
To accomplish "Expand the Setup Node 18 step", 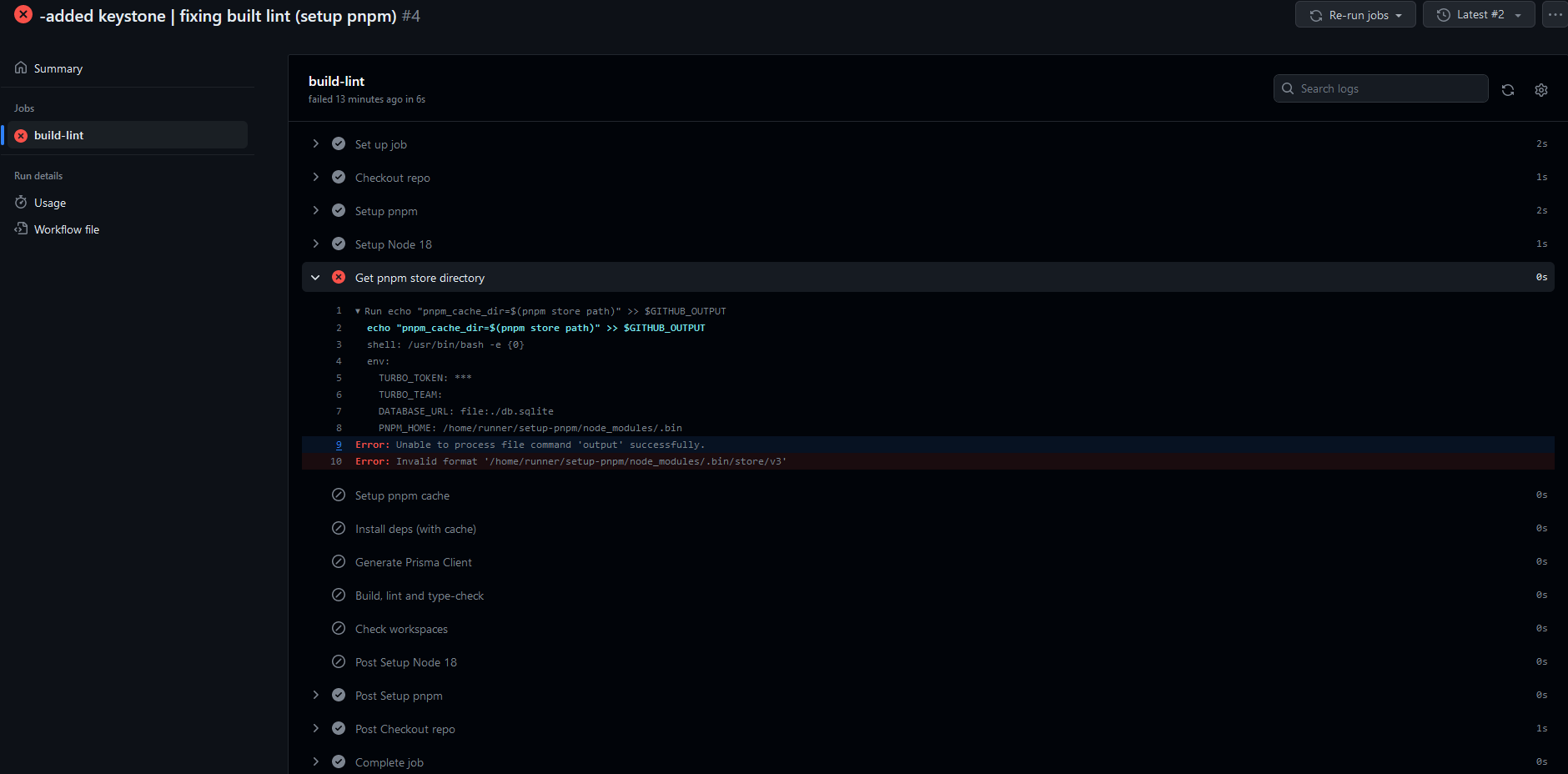I will 315,244.
